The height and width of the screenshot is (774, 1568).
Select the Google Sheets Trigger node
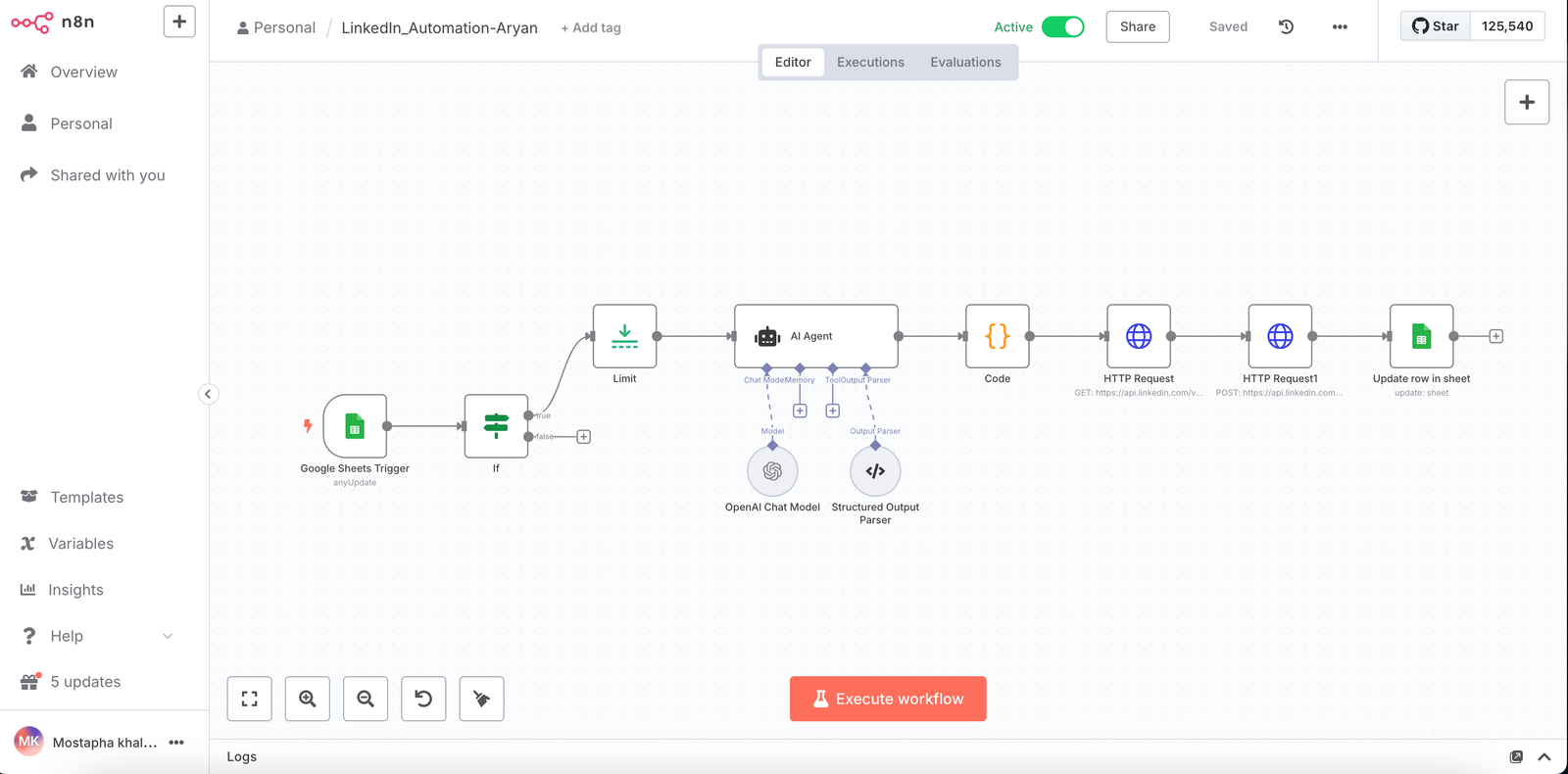pyautogui.click(x=355, y=426)
